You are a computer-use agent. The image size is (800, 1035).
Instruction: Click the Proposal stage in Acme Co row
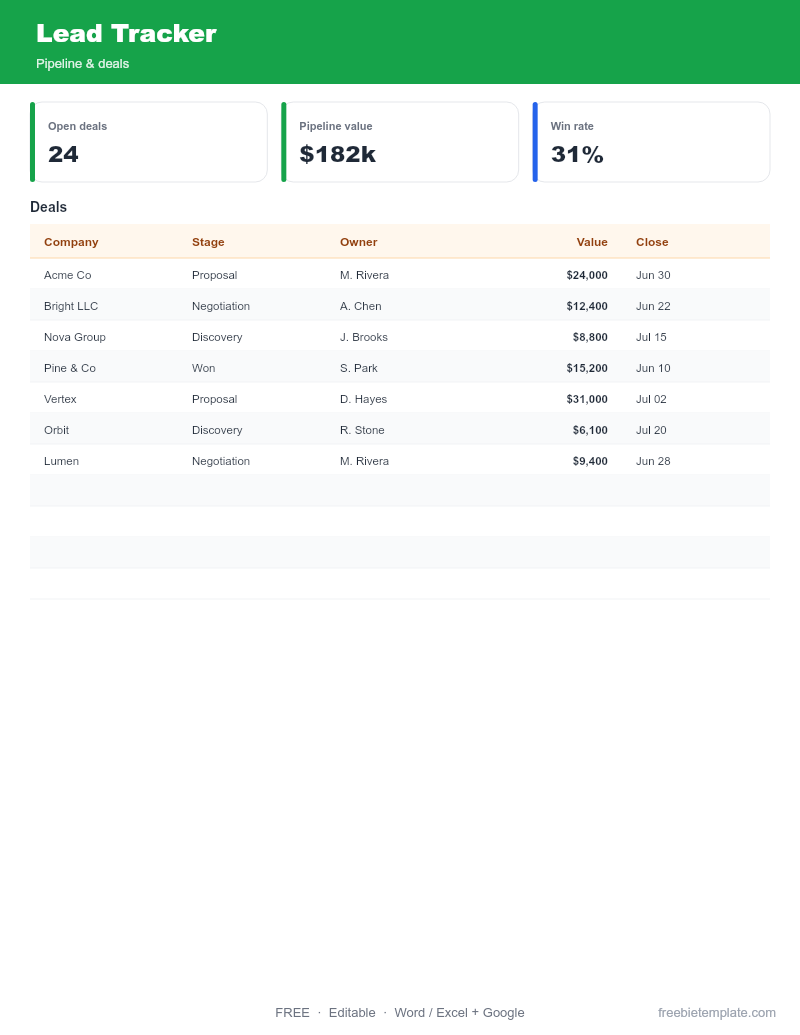tap(215, 275)
